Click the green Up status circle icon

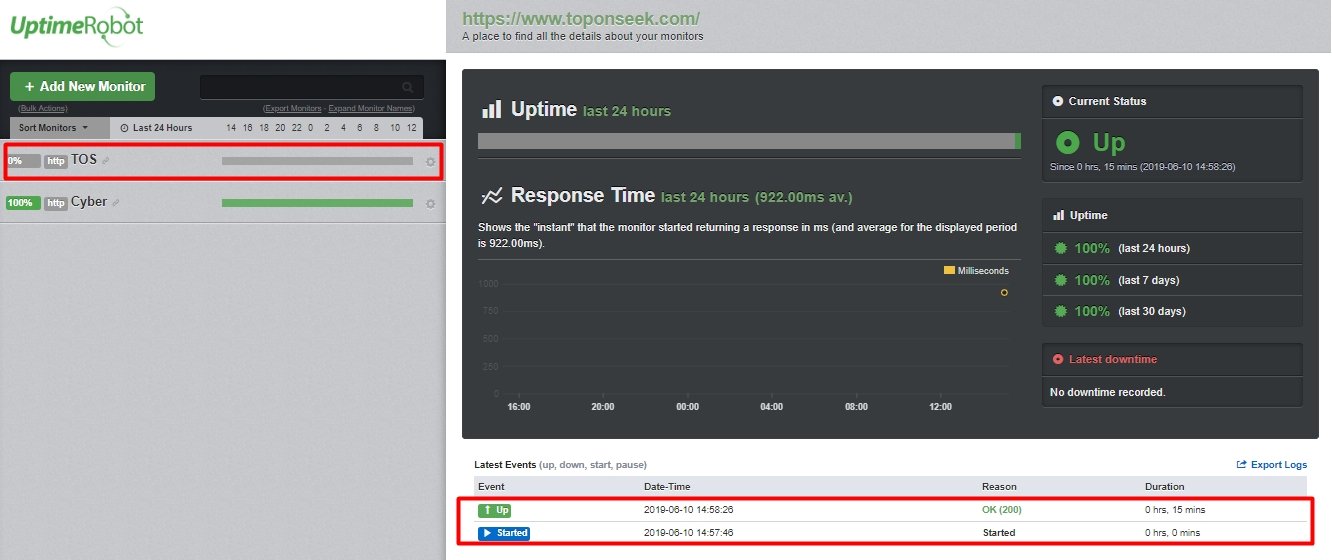[1067, 143]
